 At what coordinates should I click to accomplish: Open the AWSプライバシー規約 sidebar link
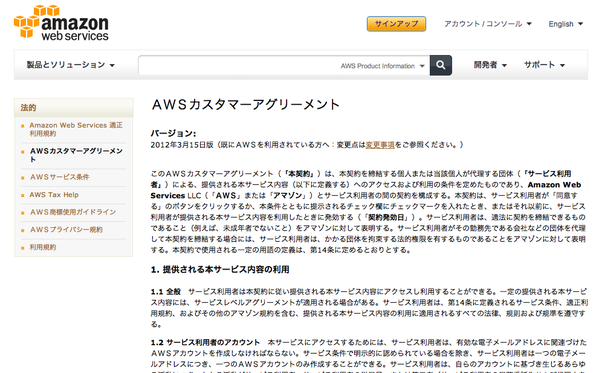(66, 230)
